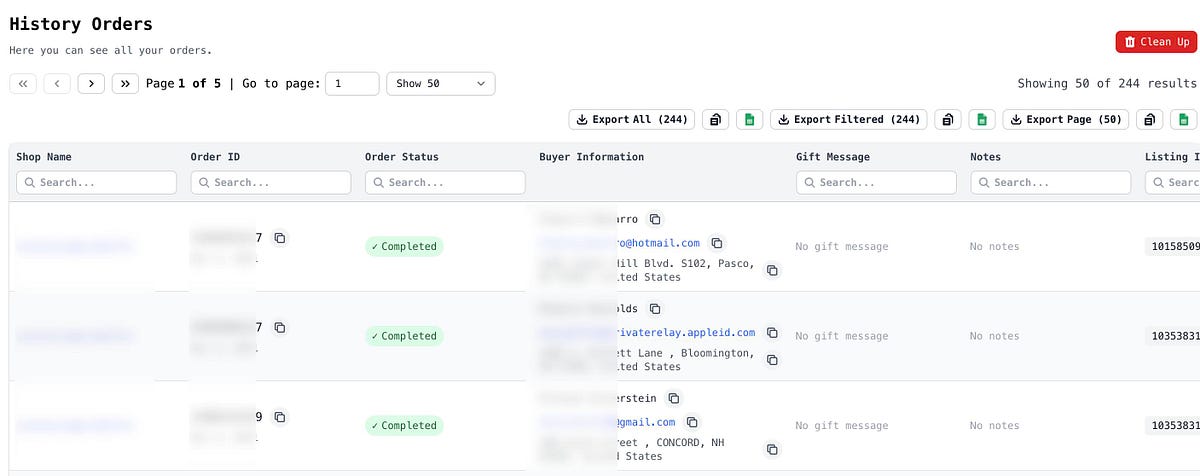Focus the Go to page number field
The width and height of the screenshot is (1200, 476).
click(x=352, y=84)
